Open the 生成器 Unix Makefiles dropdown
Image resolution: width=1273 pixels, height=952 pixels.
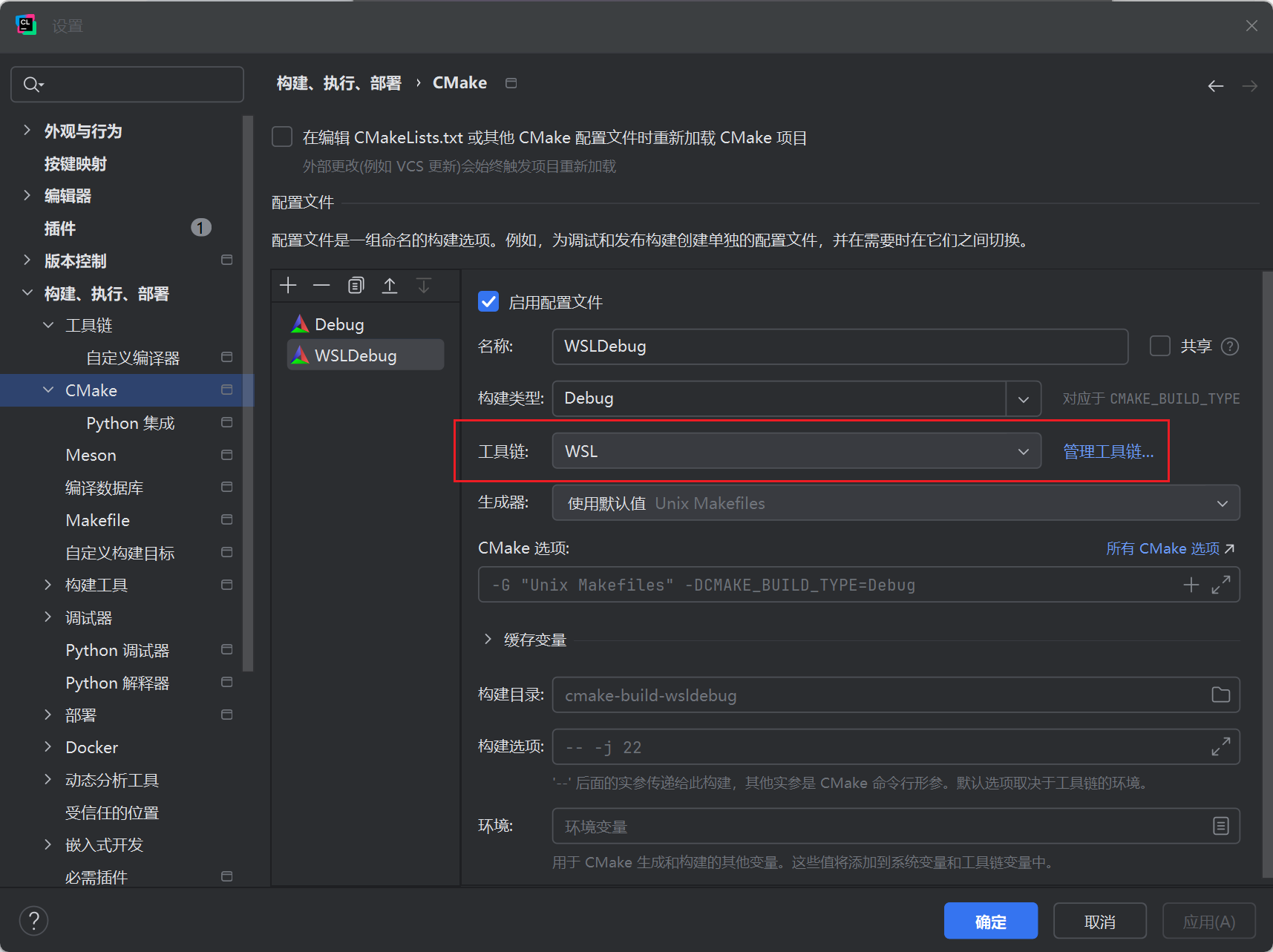click(x=896, y=503)
